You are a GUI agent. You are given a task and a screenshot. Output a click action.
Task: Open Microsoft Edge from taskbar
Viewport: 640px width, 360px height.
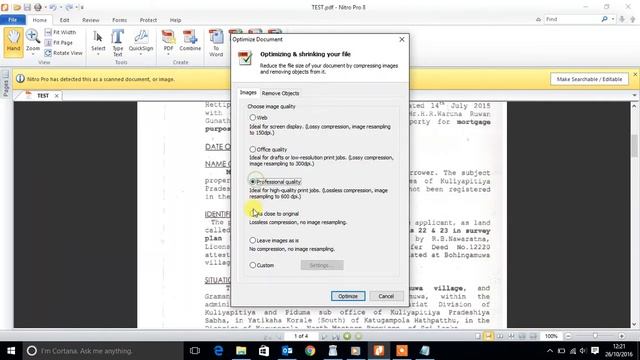click(x=218, y=351)
